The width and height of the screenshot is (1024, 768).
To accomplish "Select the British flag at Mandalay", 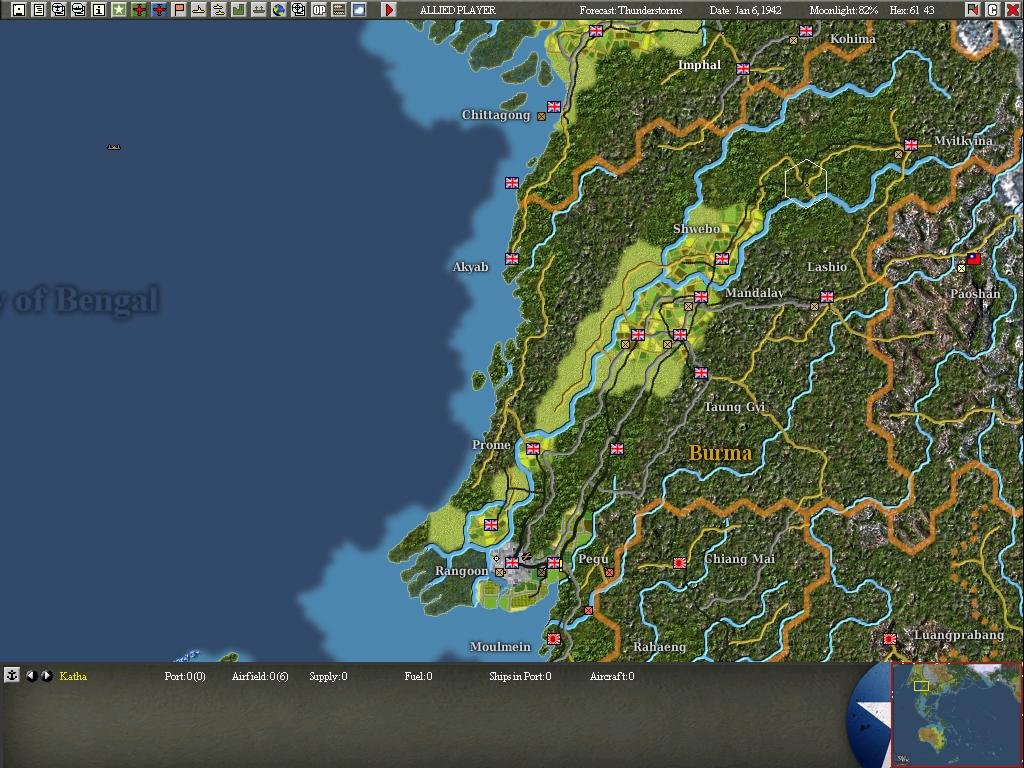I will point(701,296).
